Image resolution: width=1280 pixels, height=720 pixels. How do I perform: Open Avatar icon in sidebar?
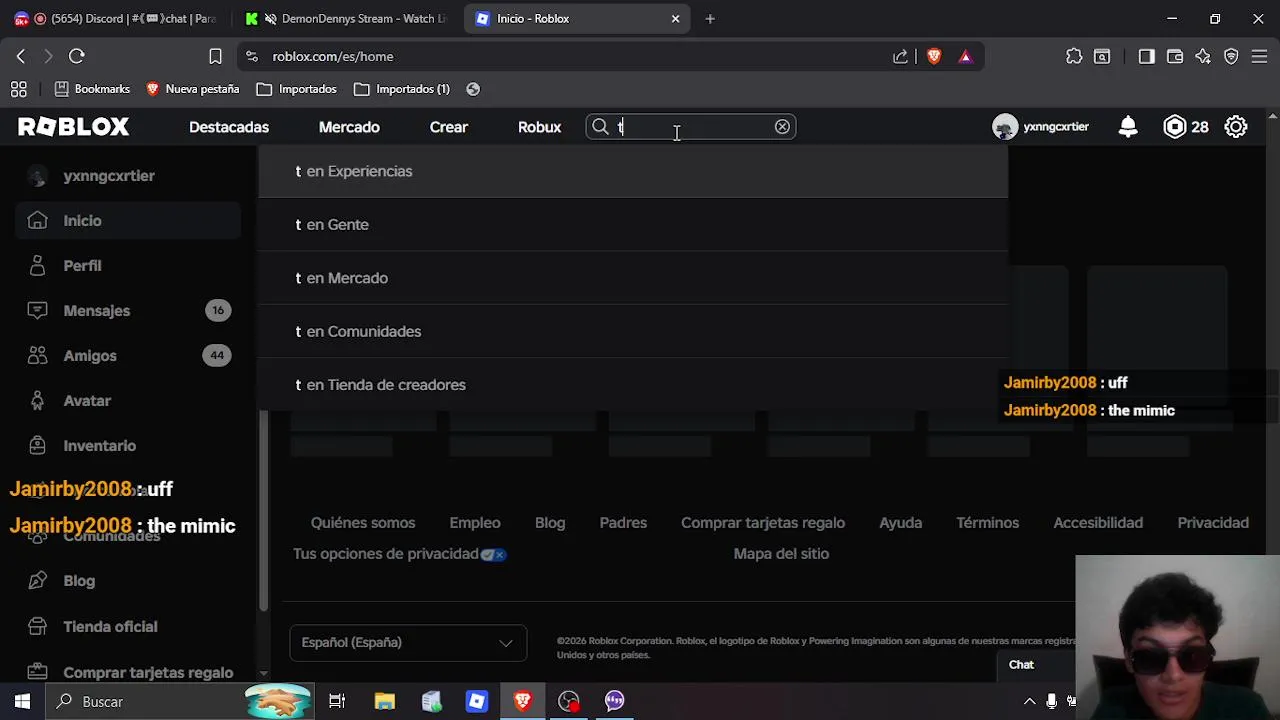click(37, 400)
